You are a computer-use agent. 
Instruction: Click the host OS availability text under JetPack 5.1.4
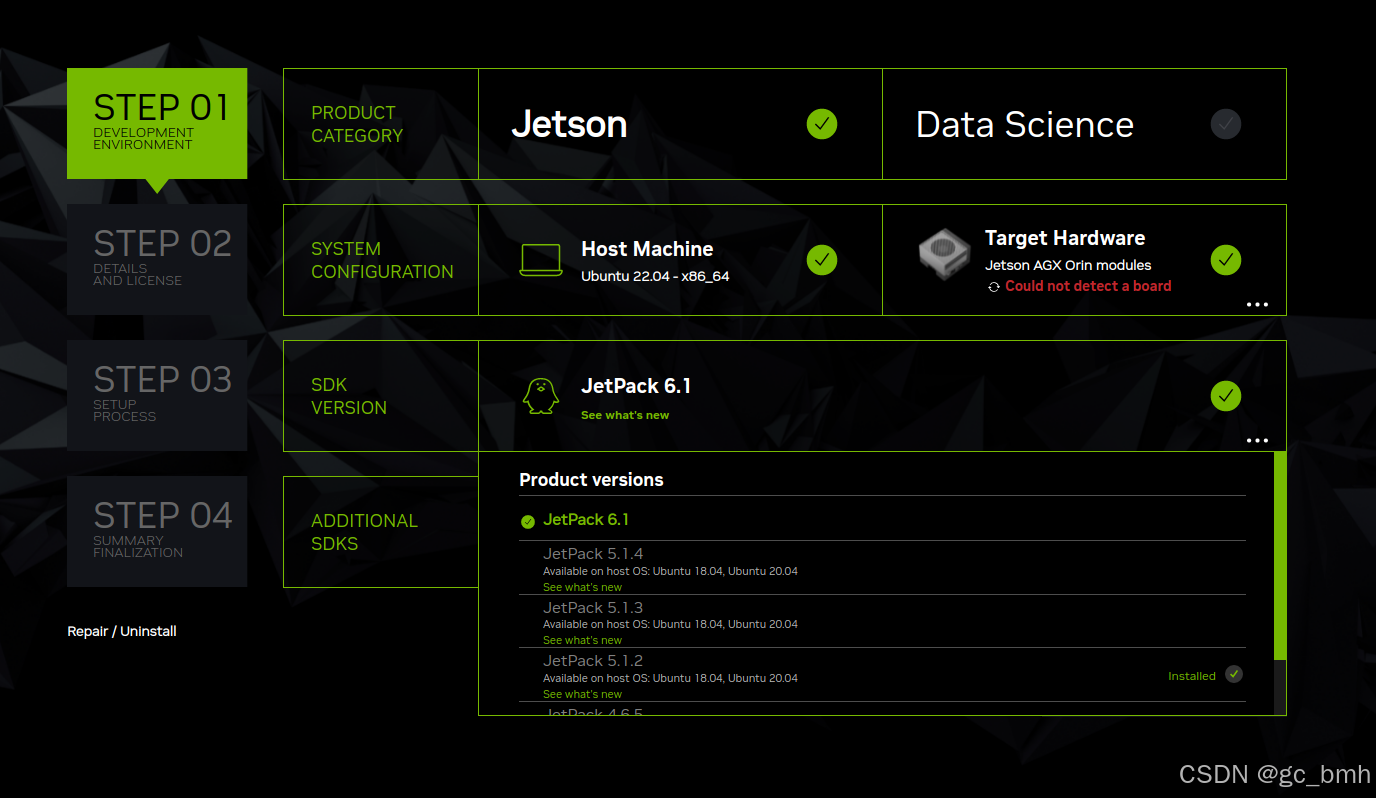coord(670,571)
